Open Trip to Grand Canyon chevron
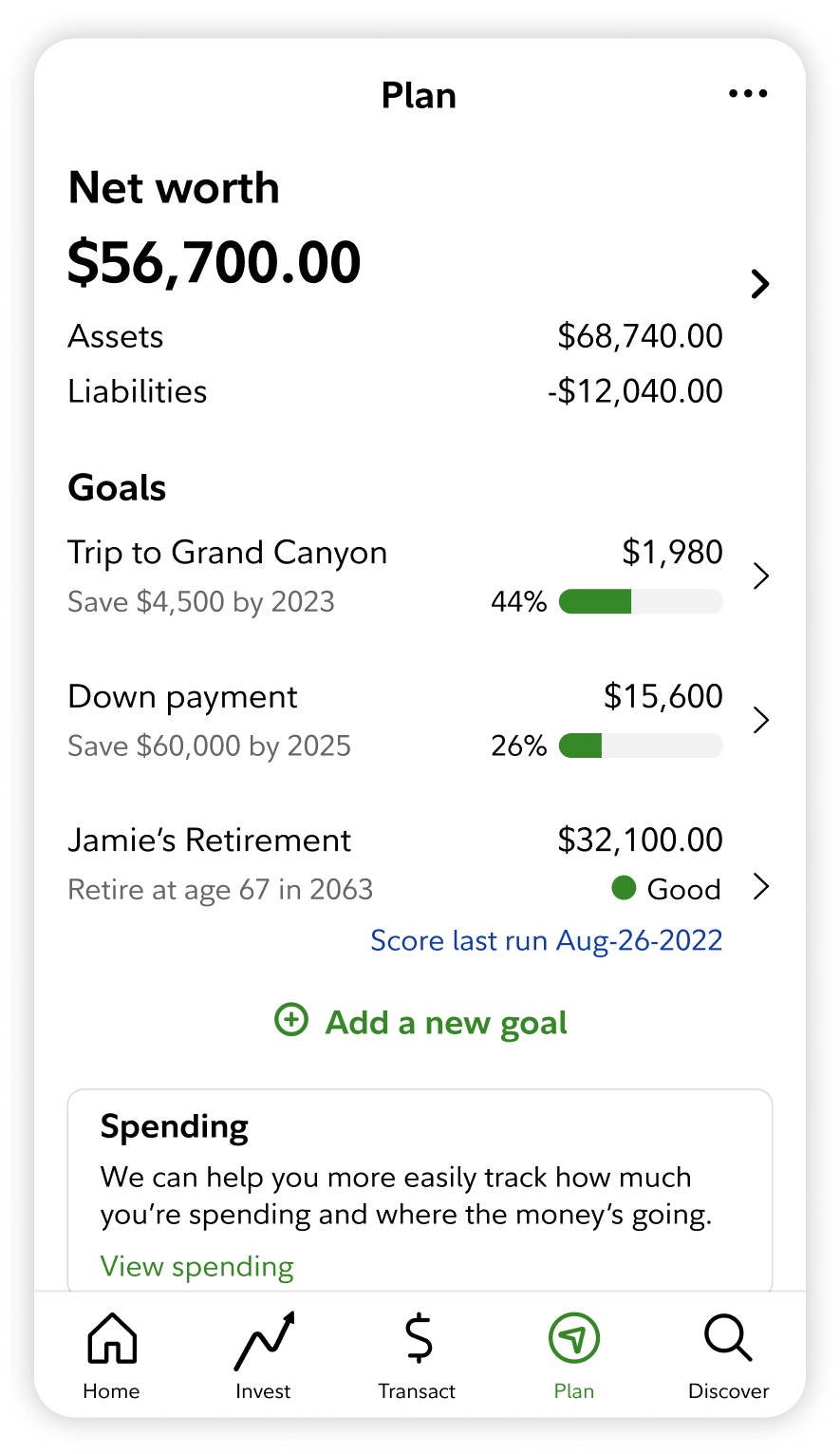Image resolution: width=840 pixels, height=1454 pixels. coord(760,576)
